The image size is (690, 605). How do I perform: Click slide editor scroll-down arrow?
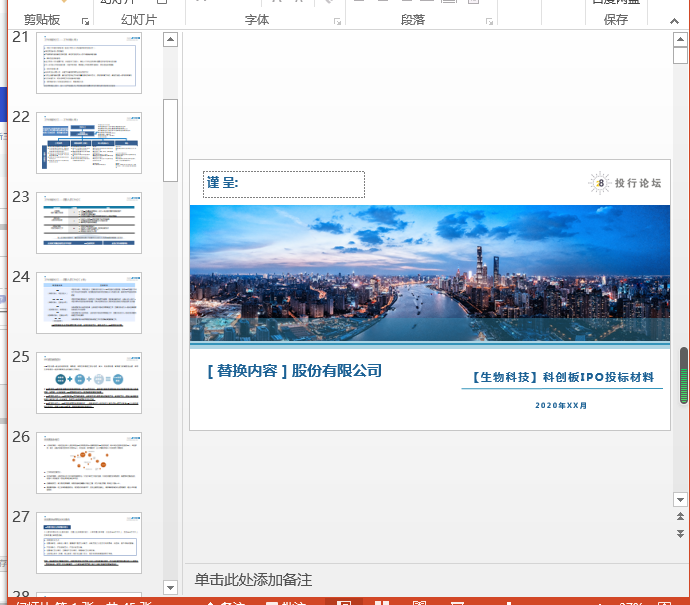pos(680,499)
